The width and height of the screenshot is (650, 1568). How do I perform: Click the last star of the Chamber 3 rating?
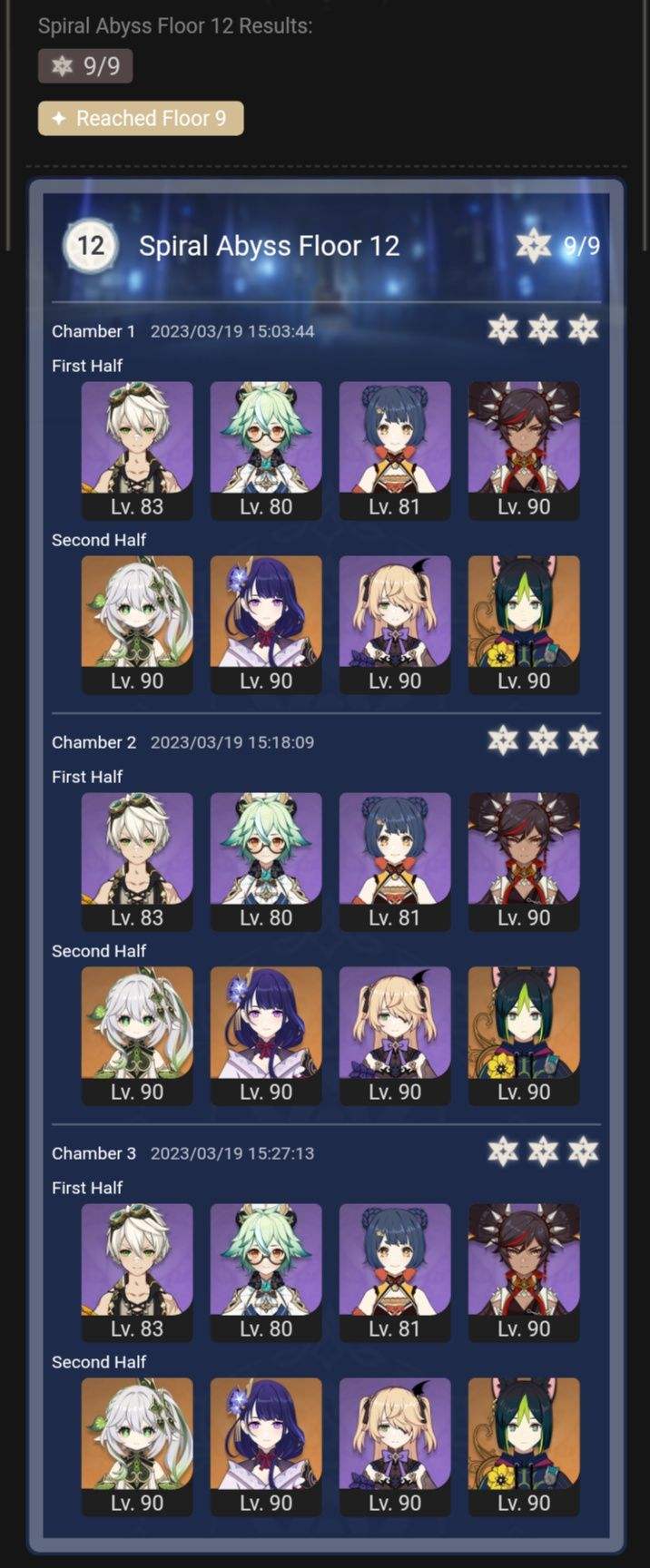point(583,1151)
